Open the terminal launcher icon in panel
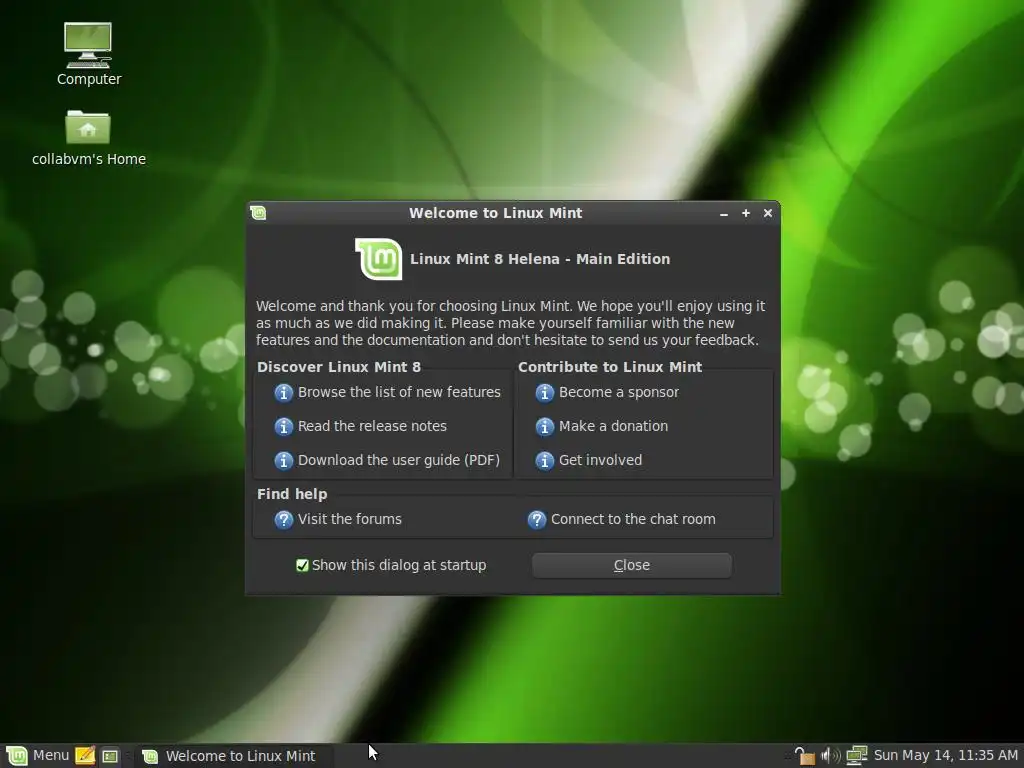The height and width of the screenshot is (768, 1024). point(110,756)
